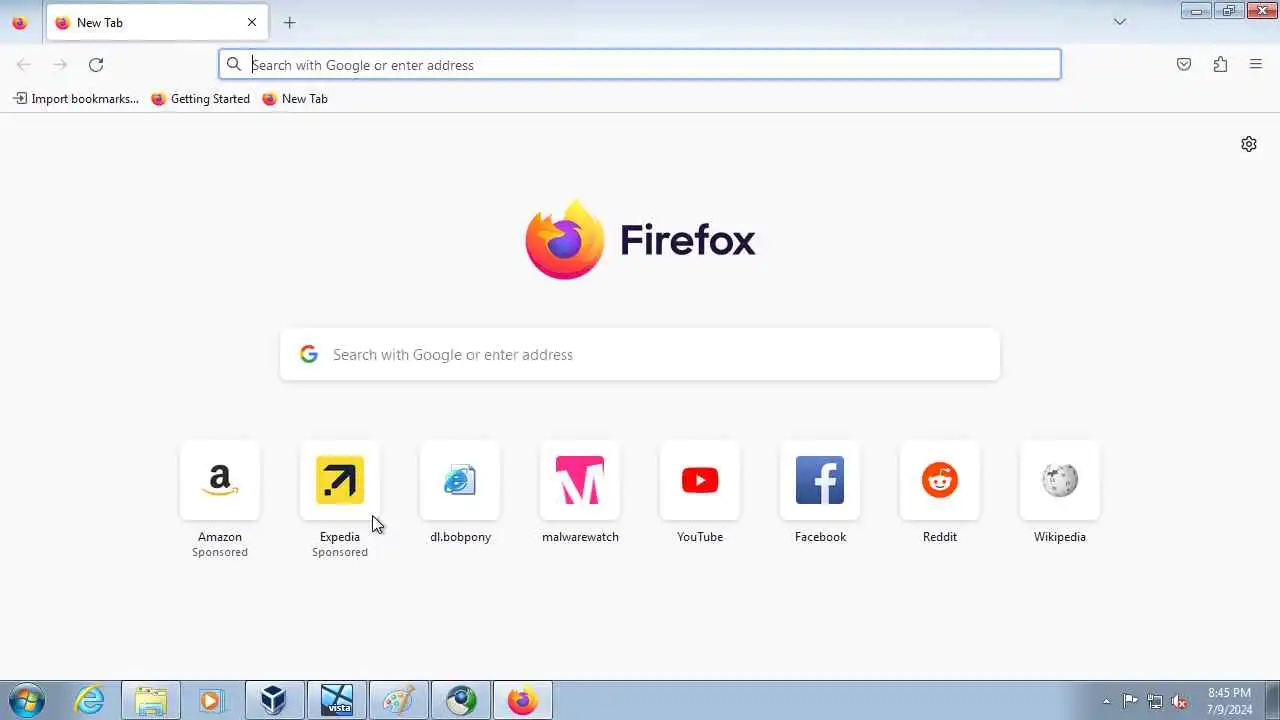Open Windows Explorer folder in taskbar
Screen dimensions: 1280x720
[x=151, y=700]
